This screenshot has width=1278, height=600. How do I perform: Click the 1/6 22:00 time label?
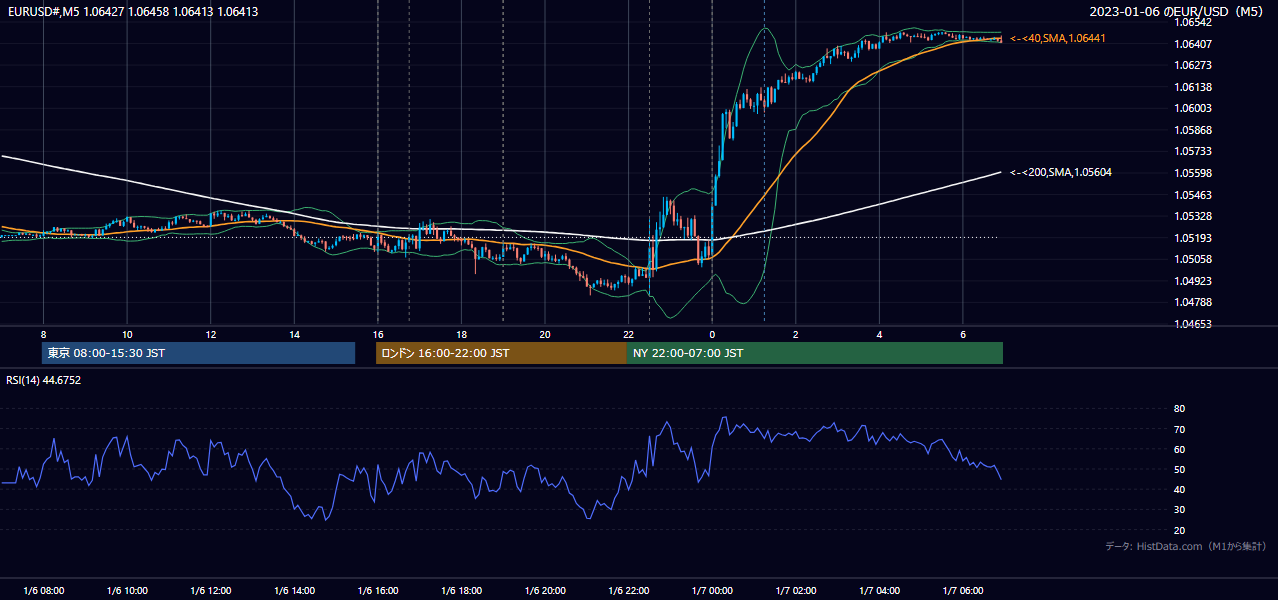coord(628,591)
